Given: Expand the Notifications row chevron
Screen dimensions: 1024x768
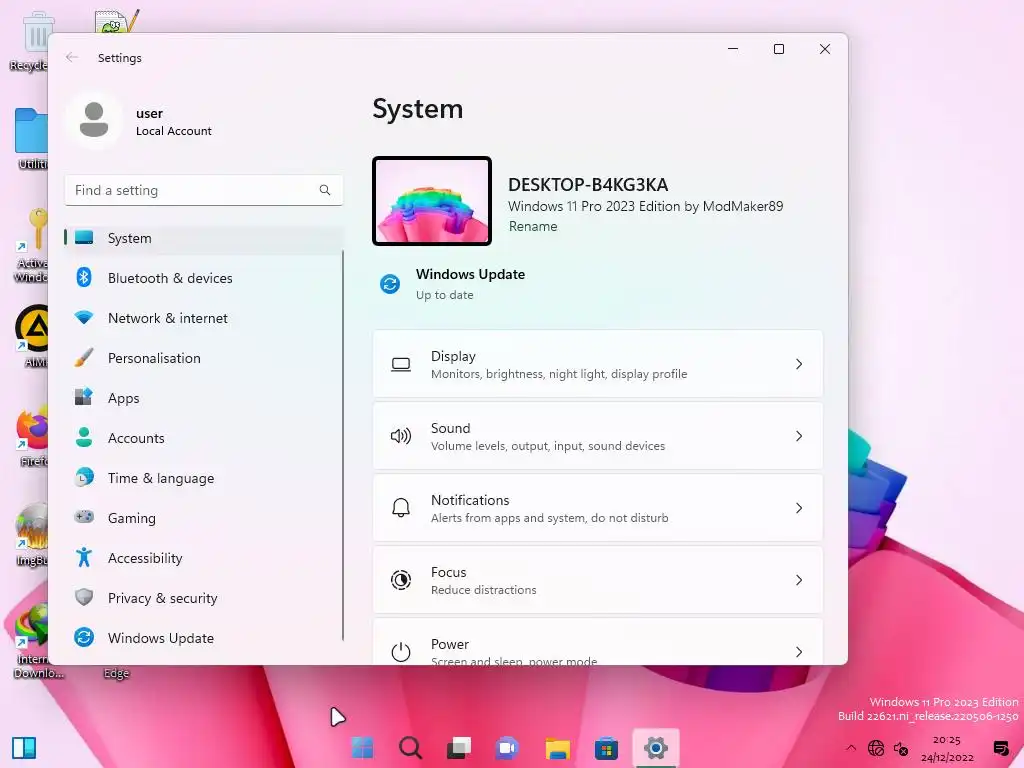Looking at the screenshot, I should click(799, 508).
